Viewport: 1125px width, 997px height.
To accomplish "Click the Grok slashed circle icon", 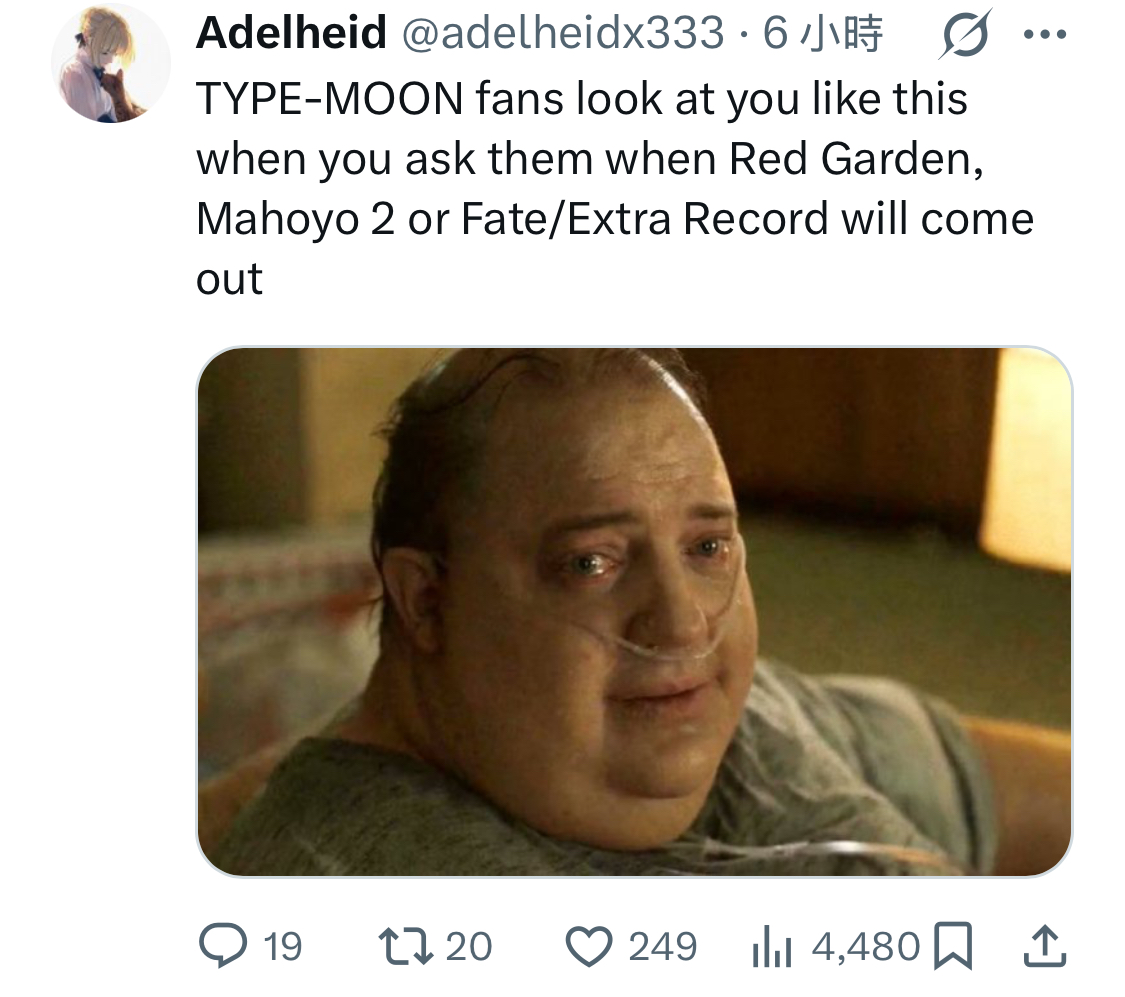I will click(965, 33).
